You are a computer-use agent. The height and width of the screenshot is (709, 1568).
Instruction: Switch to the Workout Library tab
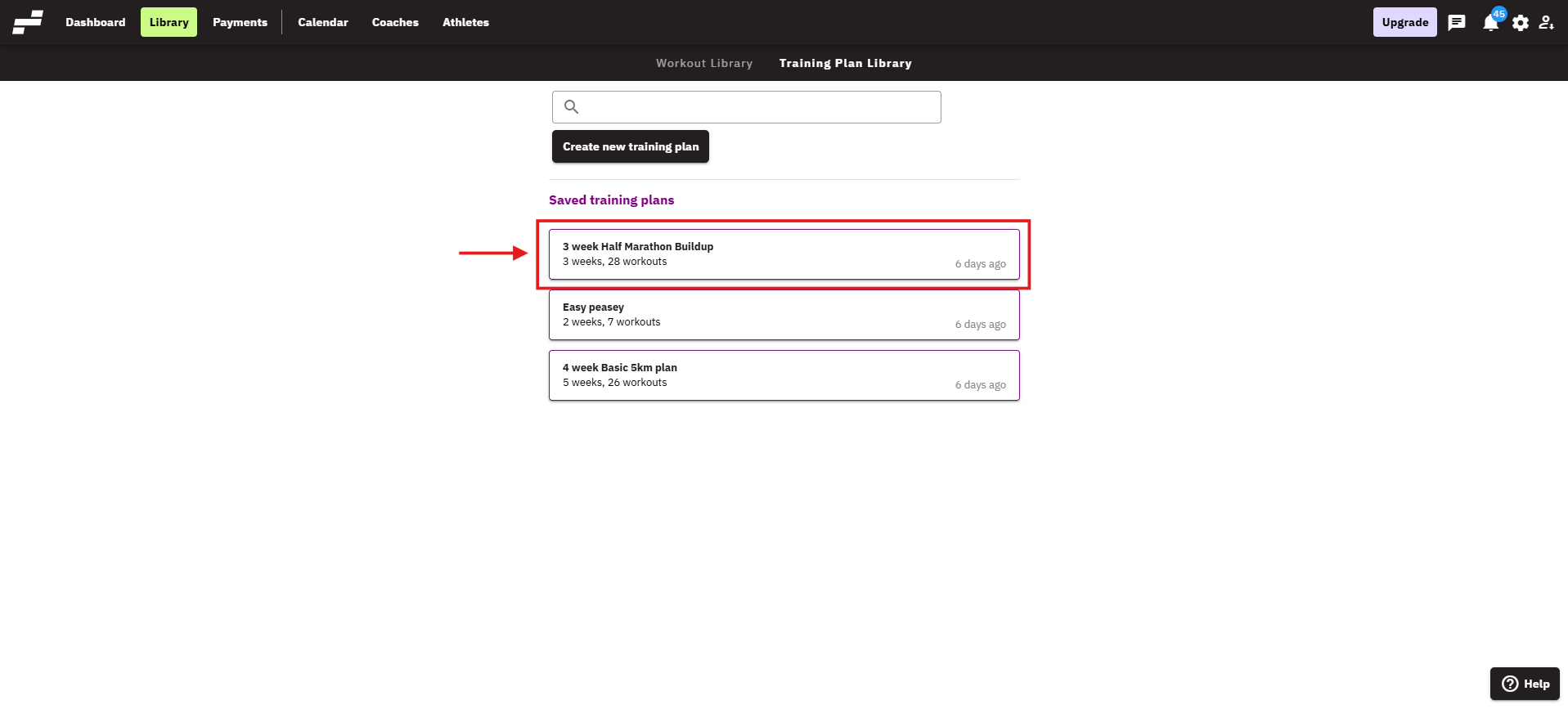[x=704, y=63]
